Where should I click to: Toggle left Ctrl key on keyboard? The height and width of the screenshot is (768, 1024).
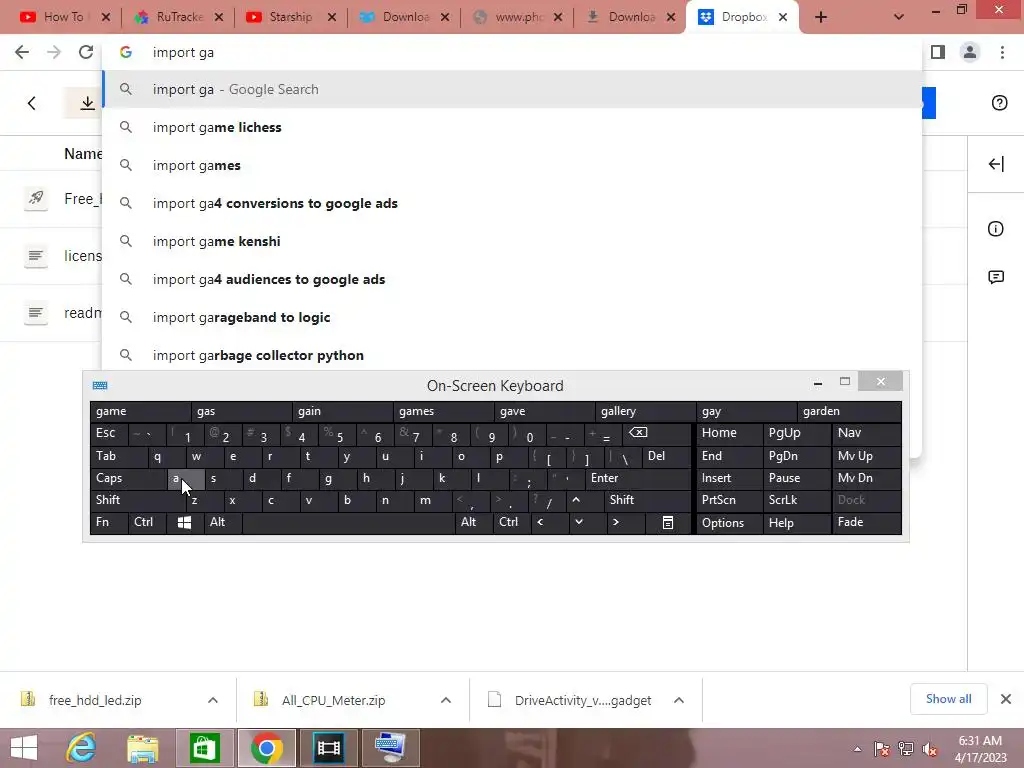[x=148, y=522]
